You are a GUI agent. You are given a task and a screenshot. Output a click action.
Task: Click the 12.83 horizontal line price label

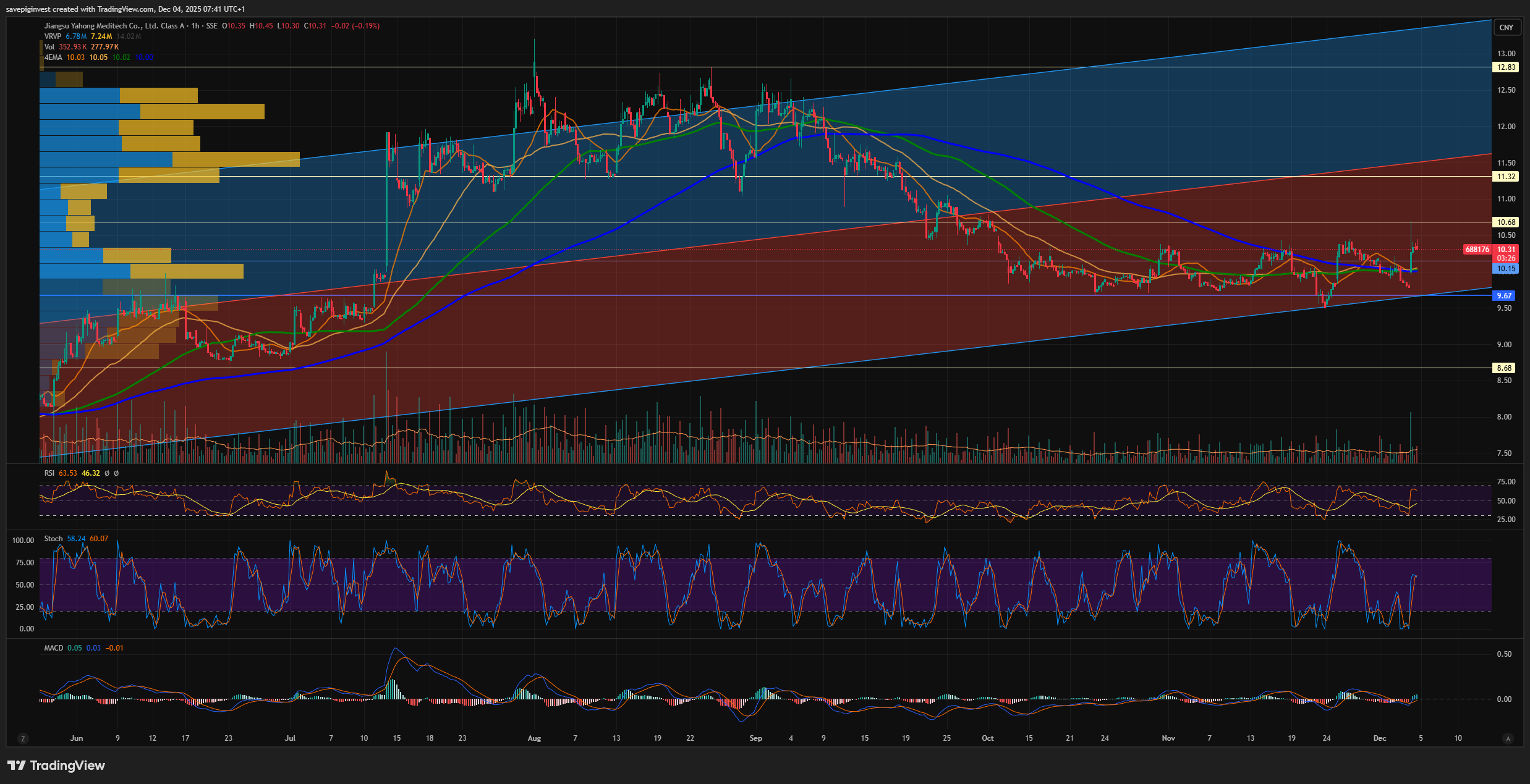[x=1506, y=67]
